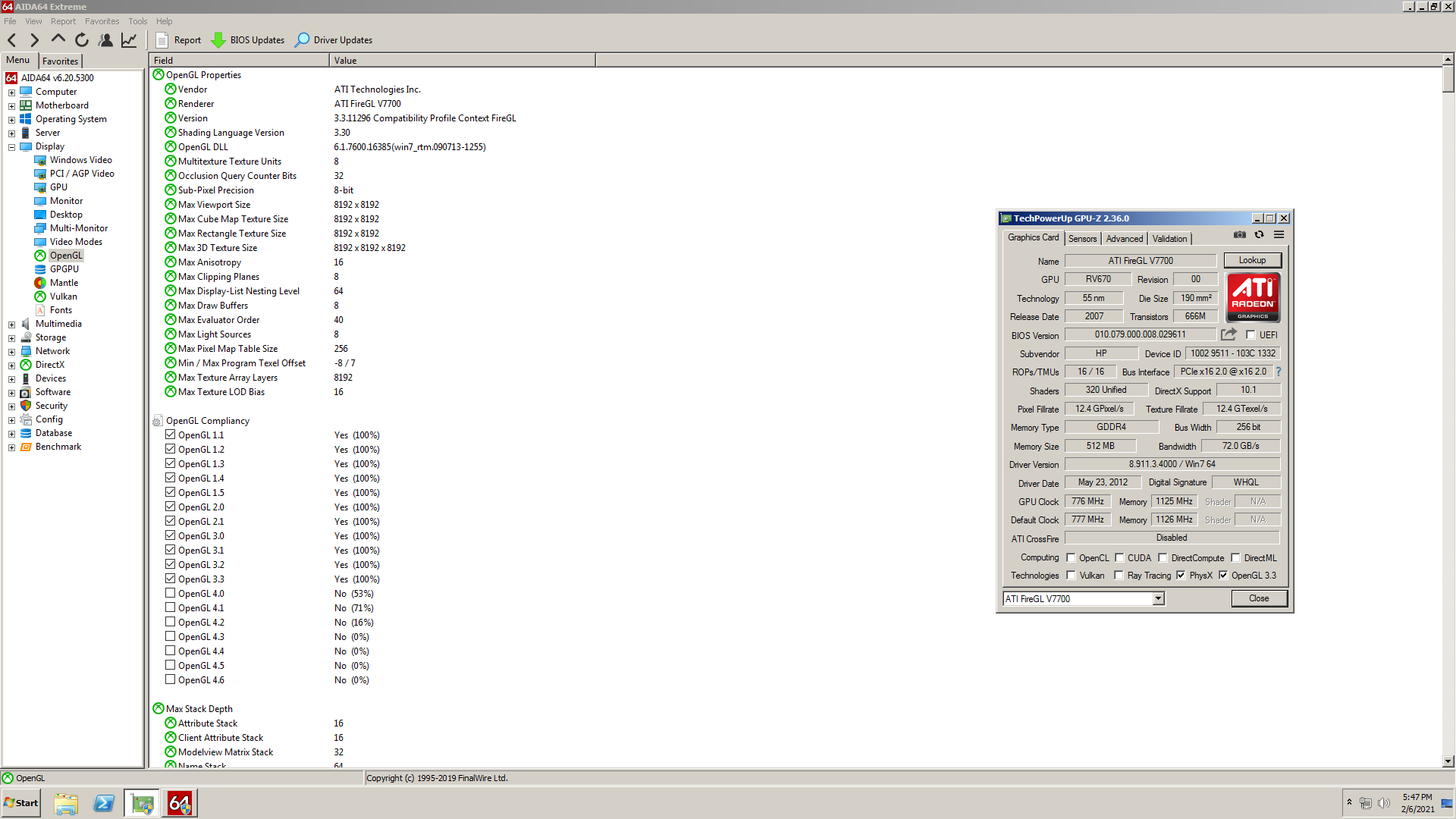1456x819 pixels.
Task: Open the graph chart icon in the toolbar
Action: [x=130, y=40]
